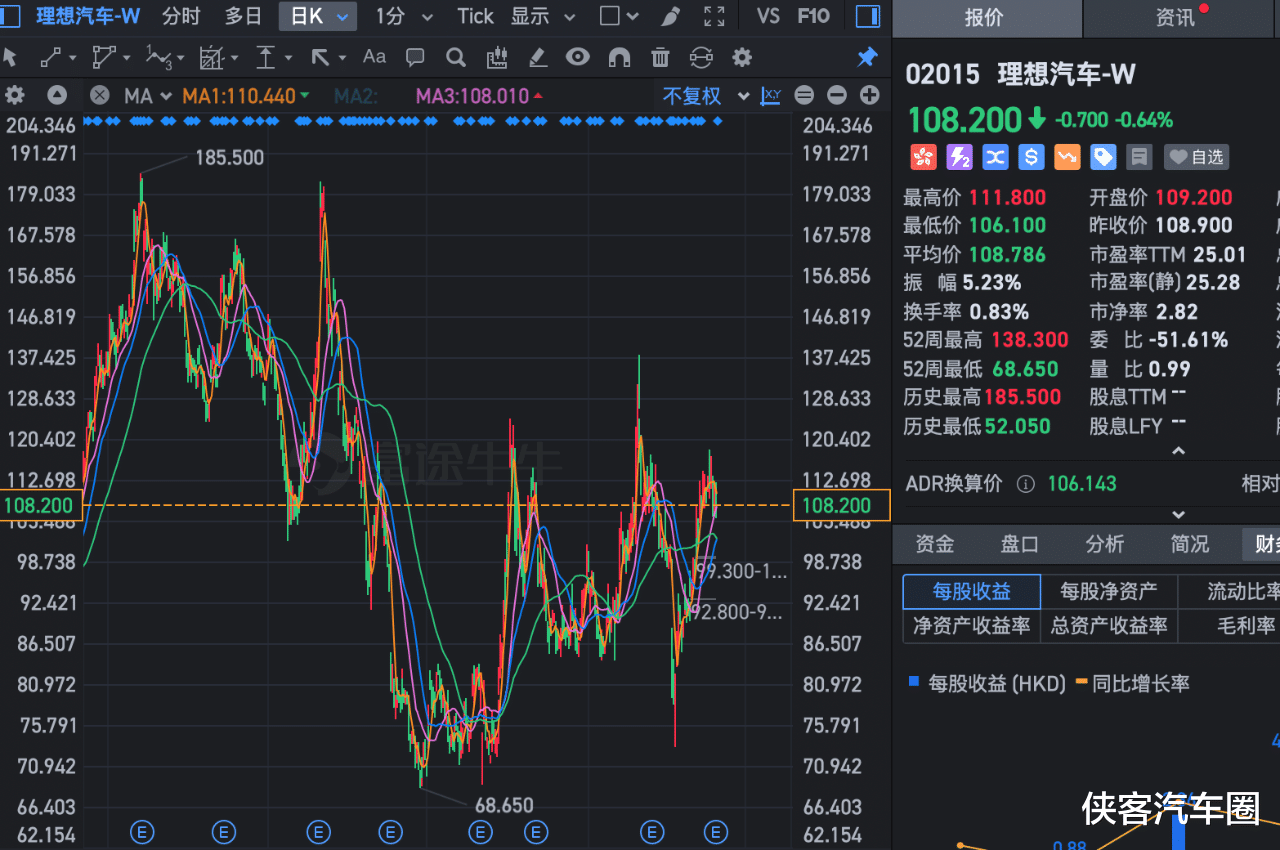Select the cursor pointer tool
This screenshot has height=850, width=1280.
(x=10, y=57)
